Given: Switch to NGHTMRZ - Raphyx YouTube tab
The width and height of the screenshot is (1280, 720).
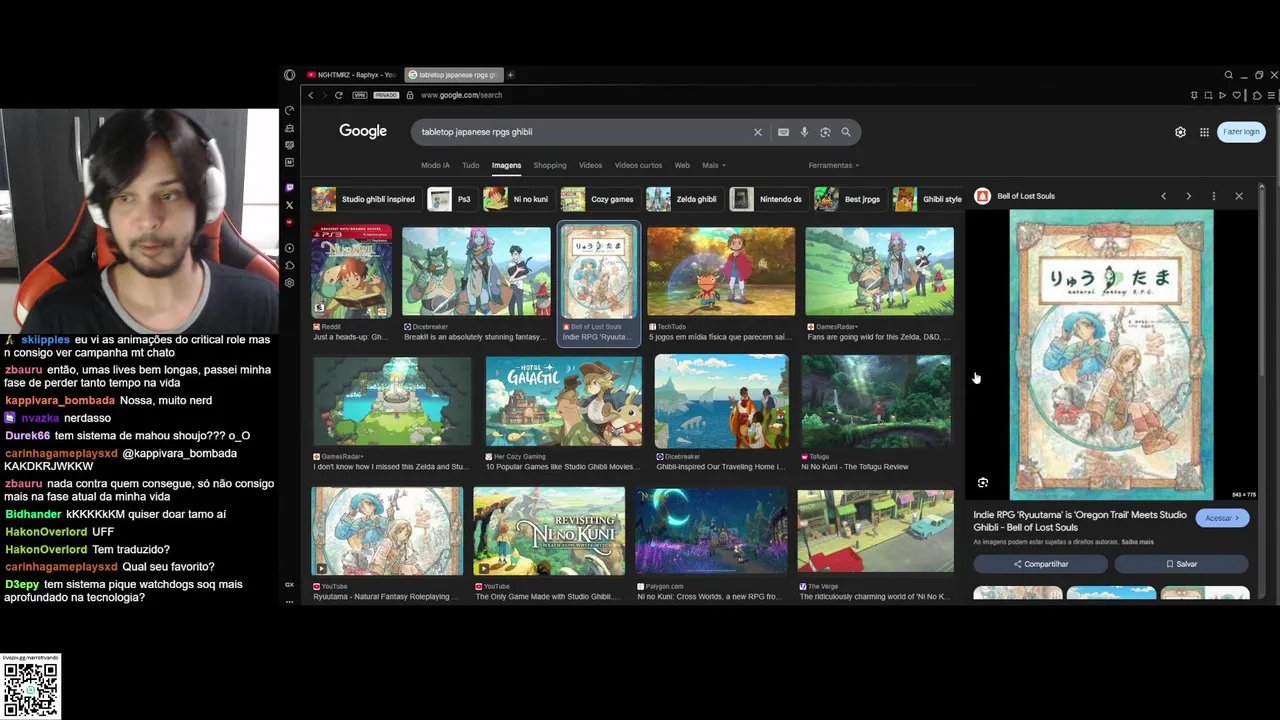Looking at the screenshot, I should click(x=352, y=75).
